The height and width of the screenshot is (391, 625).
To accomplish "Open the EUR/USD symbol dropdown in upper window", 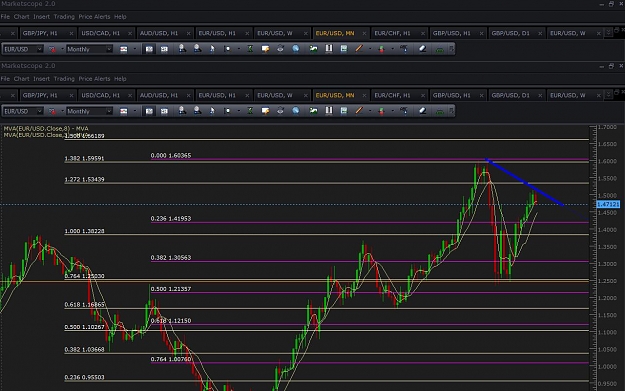I will [x=39, y=49].
